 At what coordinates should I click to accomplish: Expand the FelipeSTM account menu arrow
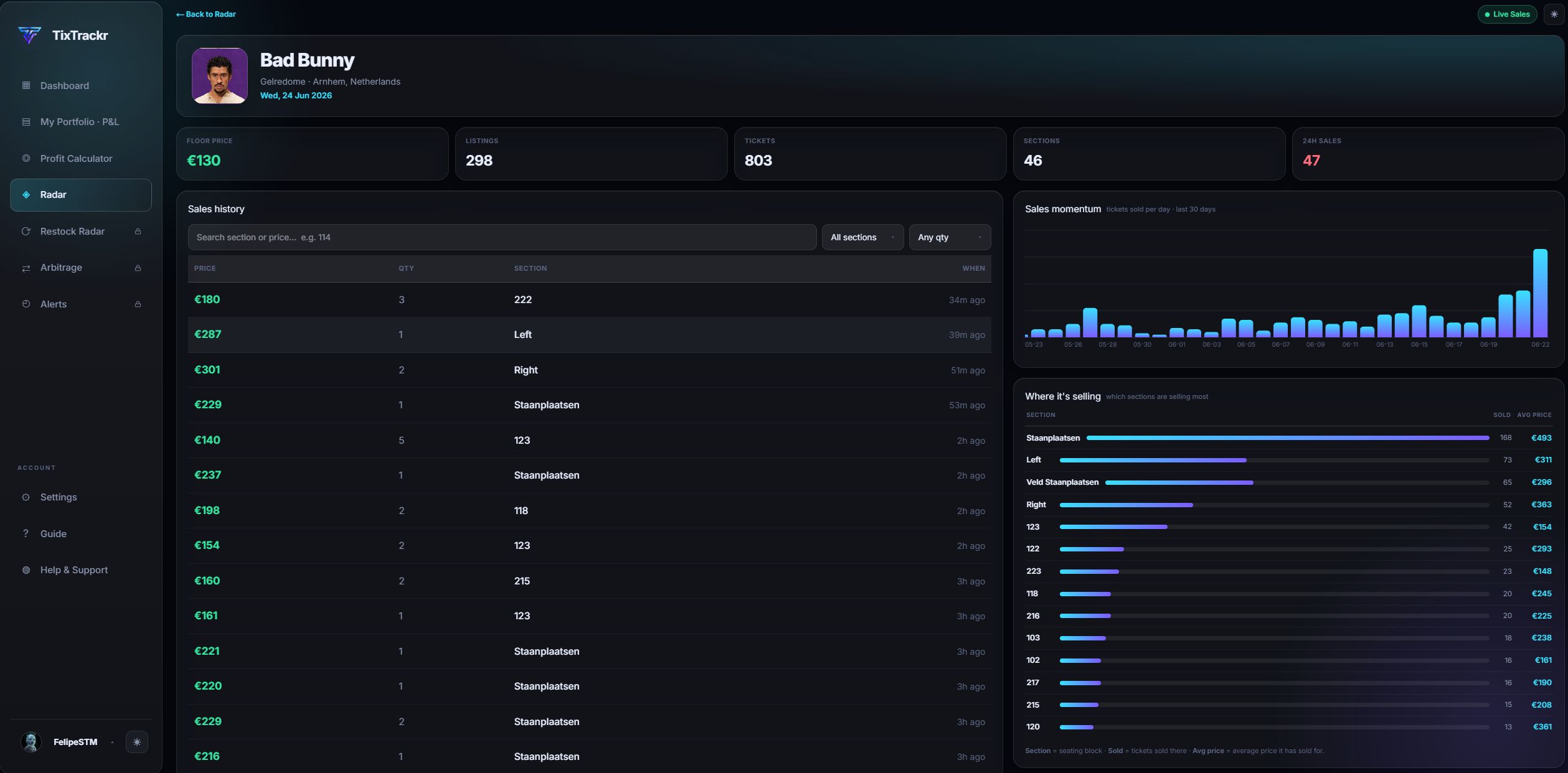coord(112,742)
